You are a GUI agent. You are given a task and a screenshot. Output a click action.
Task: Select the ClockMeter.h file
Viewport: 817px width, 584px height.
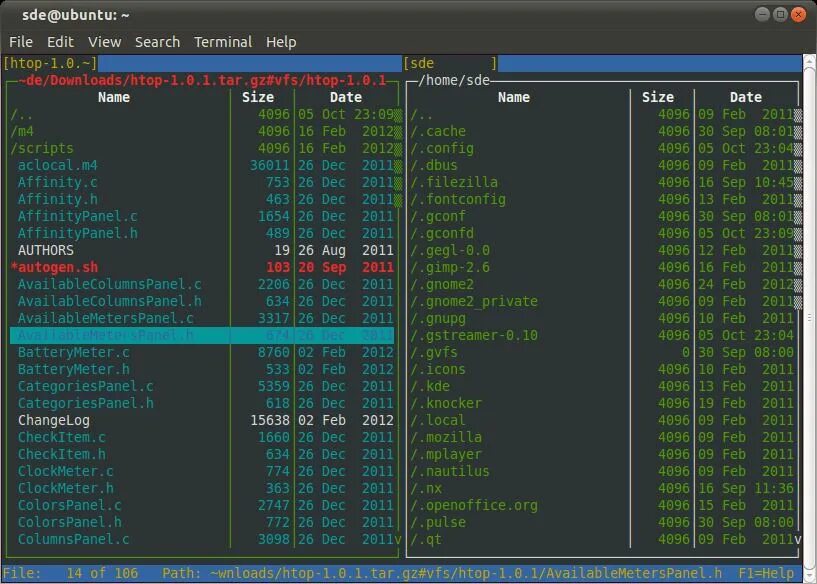202,489
